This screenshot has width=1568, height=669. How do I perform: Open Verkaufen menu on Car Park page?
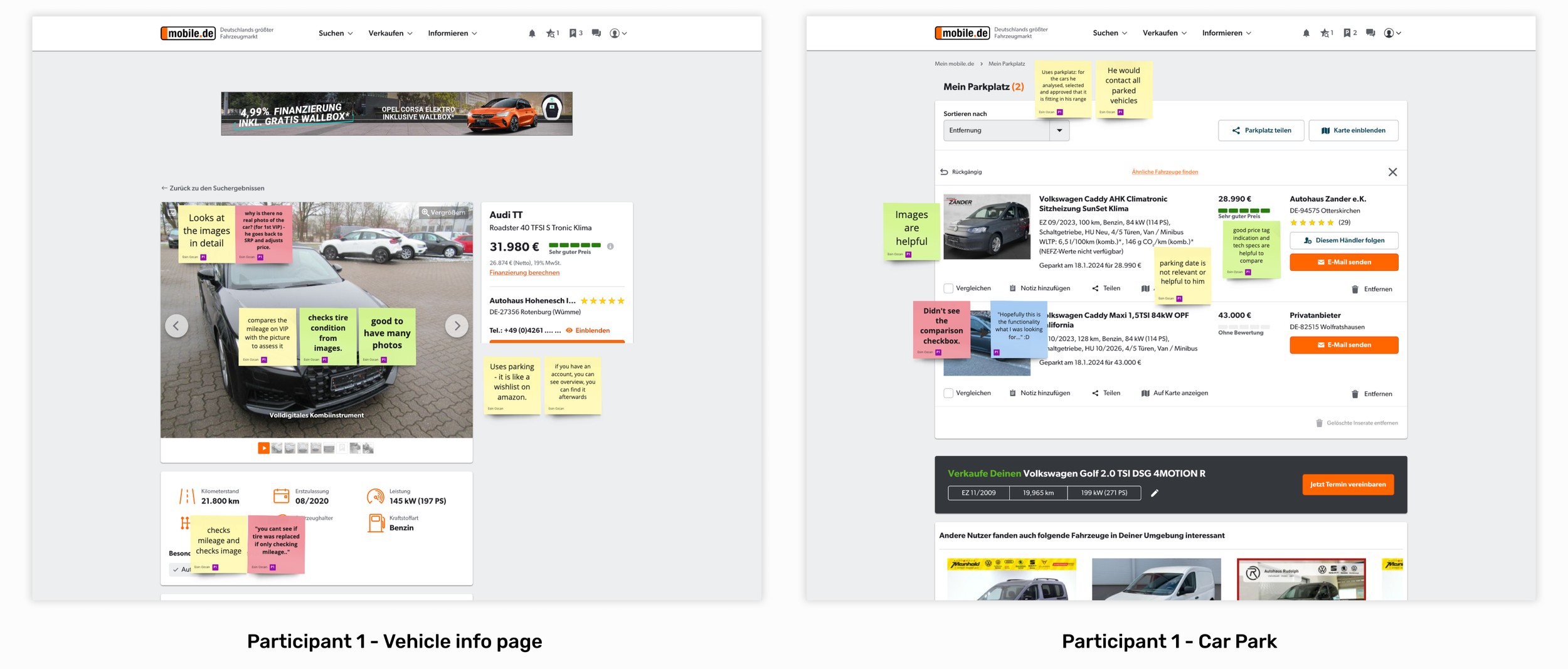[x=1164, y=33]
